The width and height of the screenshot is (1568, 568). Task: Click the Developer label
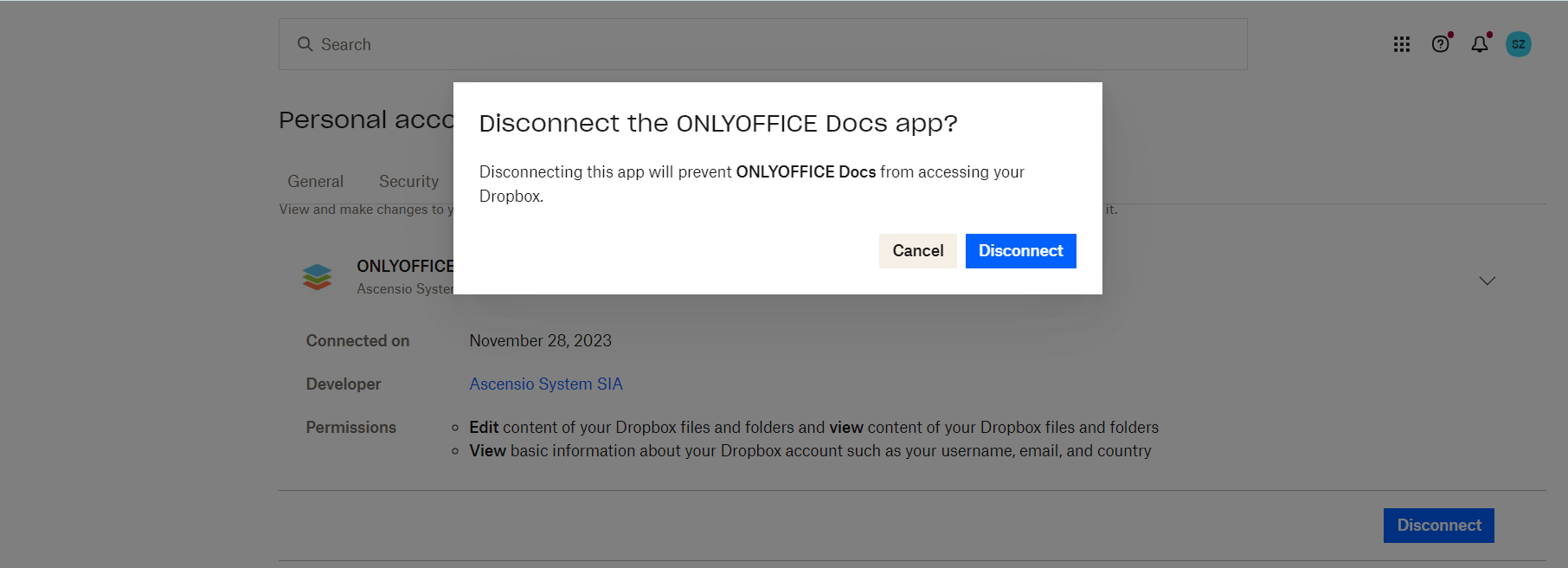(x=343, y=384)
